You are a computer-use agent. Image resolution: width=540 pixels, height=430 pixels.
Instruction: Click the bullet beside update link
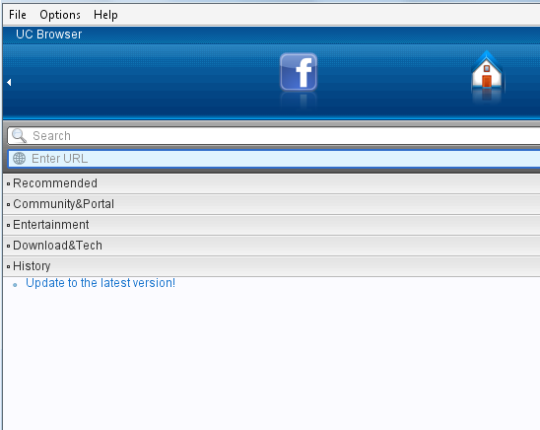(15, 285)
